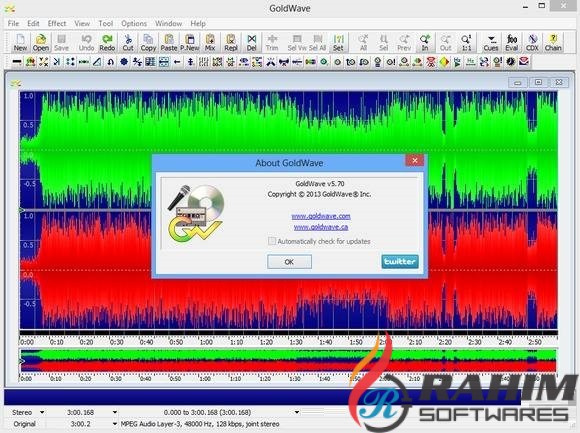580x433 pixels.
Task: Enable Automatically check for updates checkbox
Action: point(272,241)
